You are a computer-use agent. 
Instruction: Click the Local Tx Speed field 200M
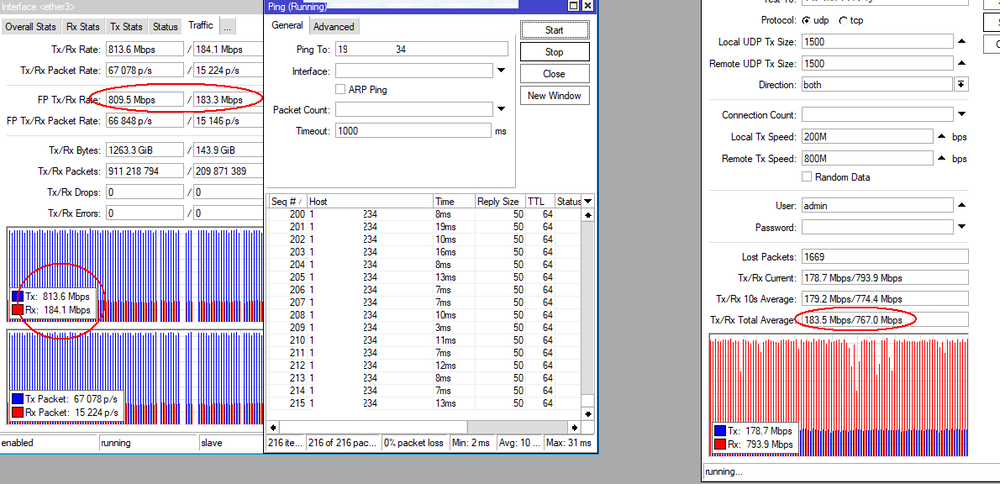point(868,136)
